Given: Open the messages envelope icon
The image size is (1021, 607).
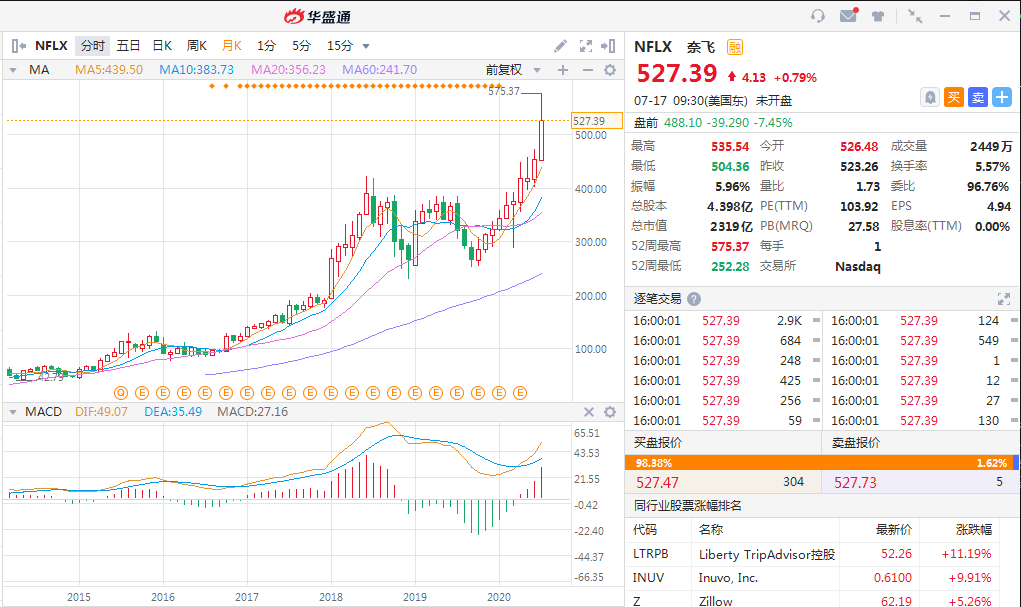Looking at the screenshot, I should point(848,15).
